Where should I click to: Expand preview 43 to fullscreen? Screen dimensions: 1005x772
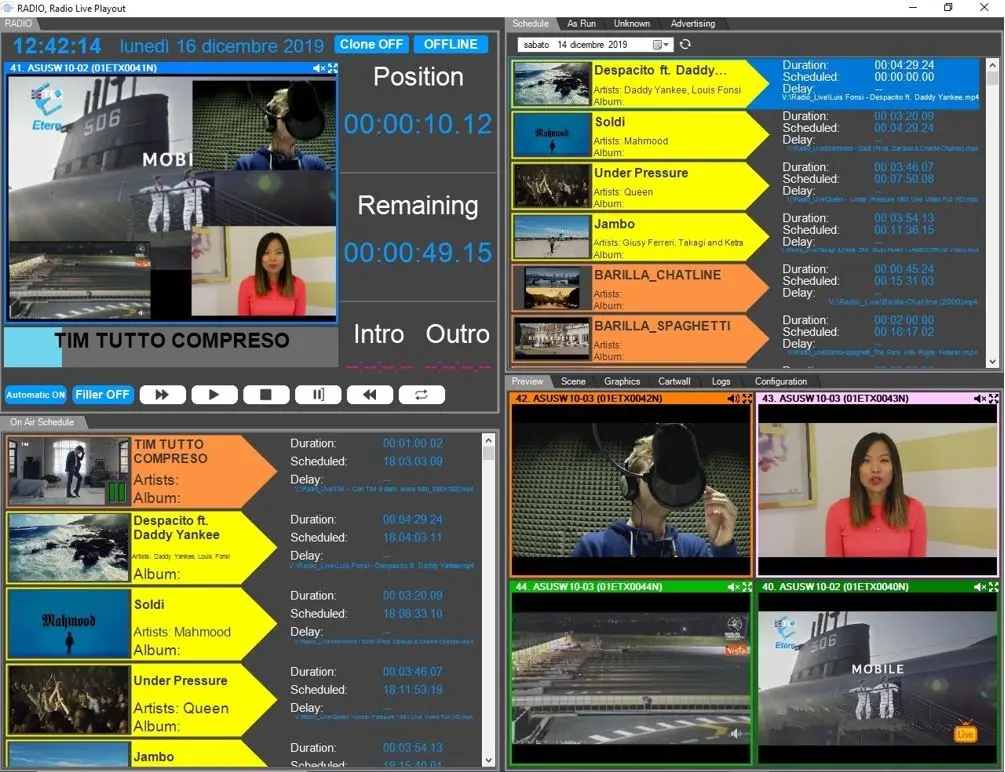pos(993,399)
